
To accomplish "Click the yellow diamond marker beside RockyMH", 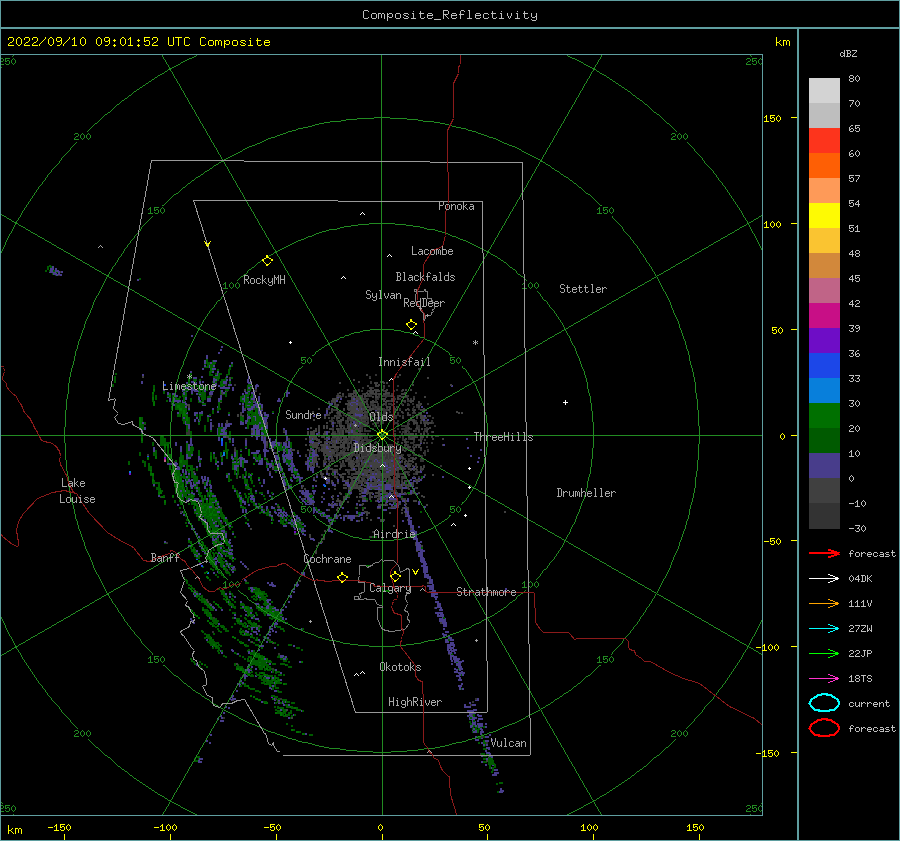I will coord(267,261).
